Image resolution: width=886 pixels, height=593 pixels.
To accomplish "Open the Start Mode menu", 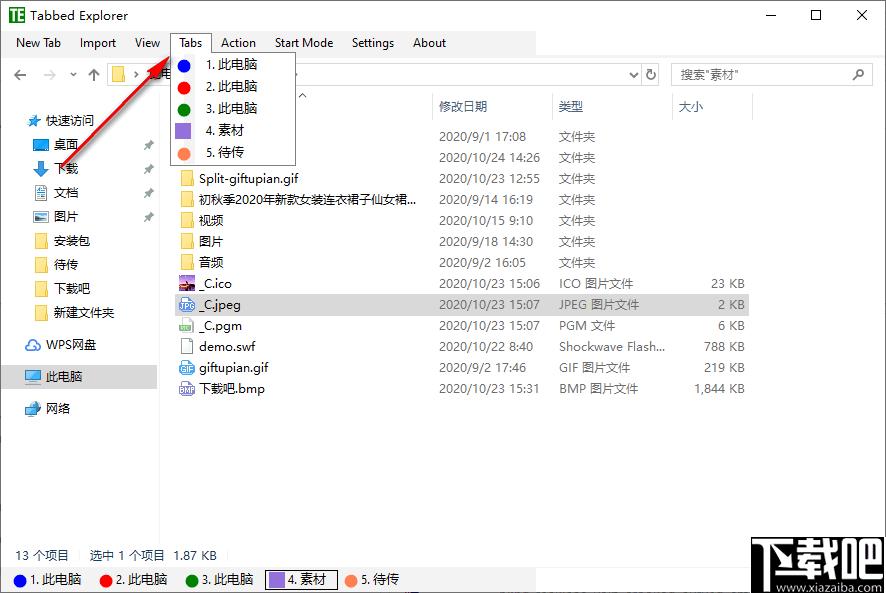I will [304, 43].
